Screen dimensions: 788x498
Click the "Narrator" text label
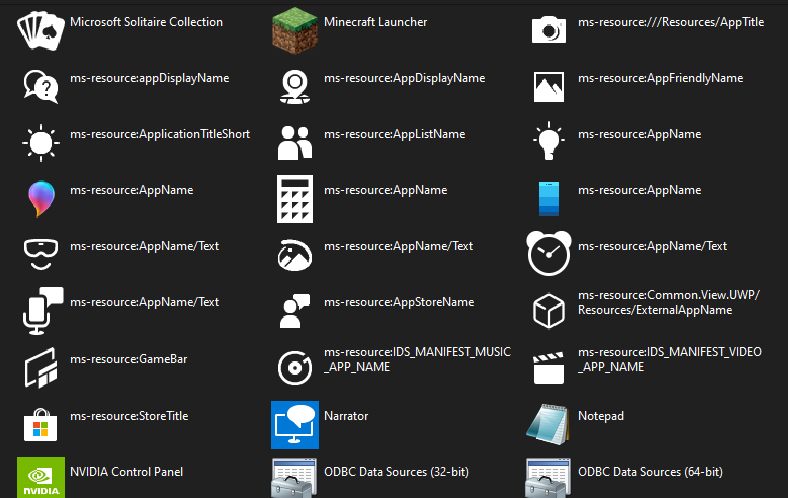coord(346,416)
